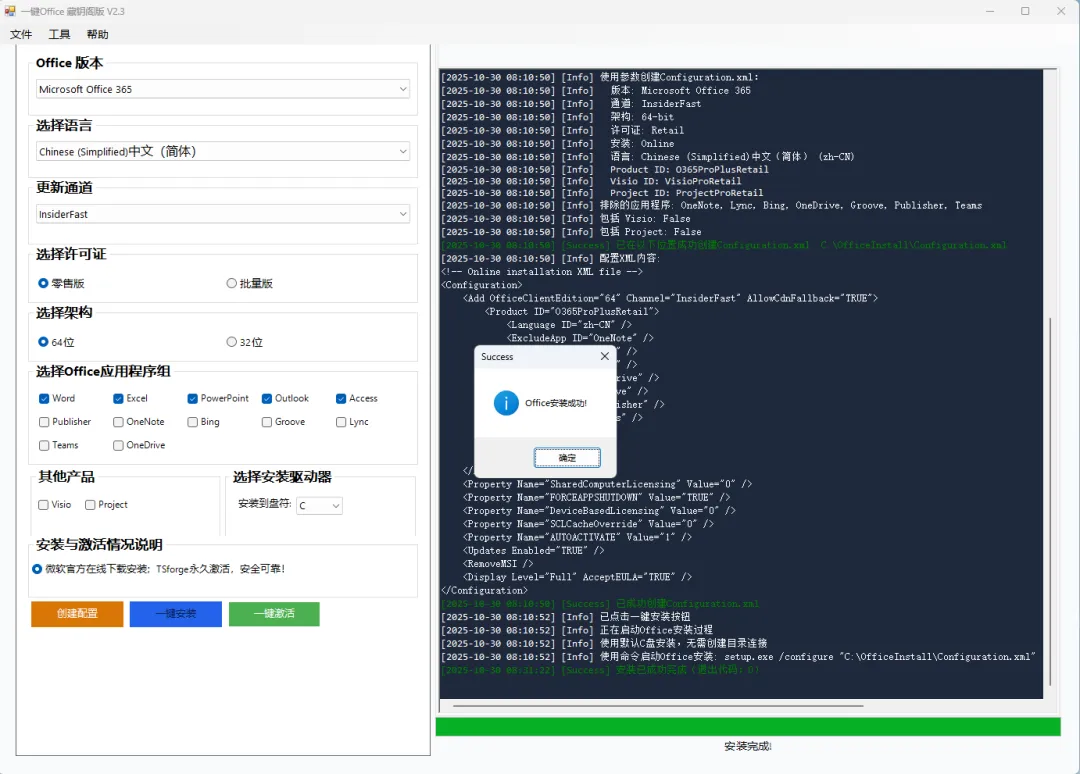1080x774 pixels.
Task: Click the app icon in title bar
Action: 10,11
